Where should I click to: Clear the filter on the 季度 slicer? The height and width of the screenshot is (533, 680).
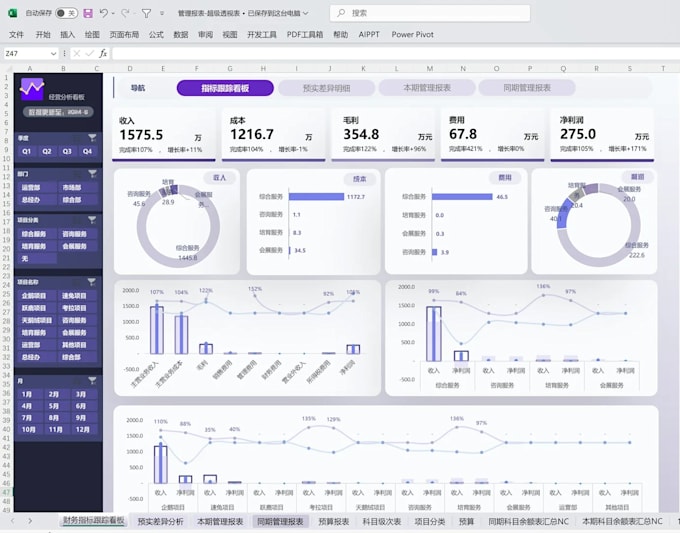[x=92, y=138]
